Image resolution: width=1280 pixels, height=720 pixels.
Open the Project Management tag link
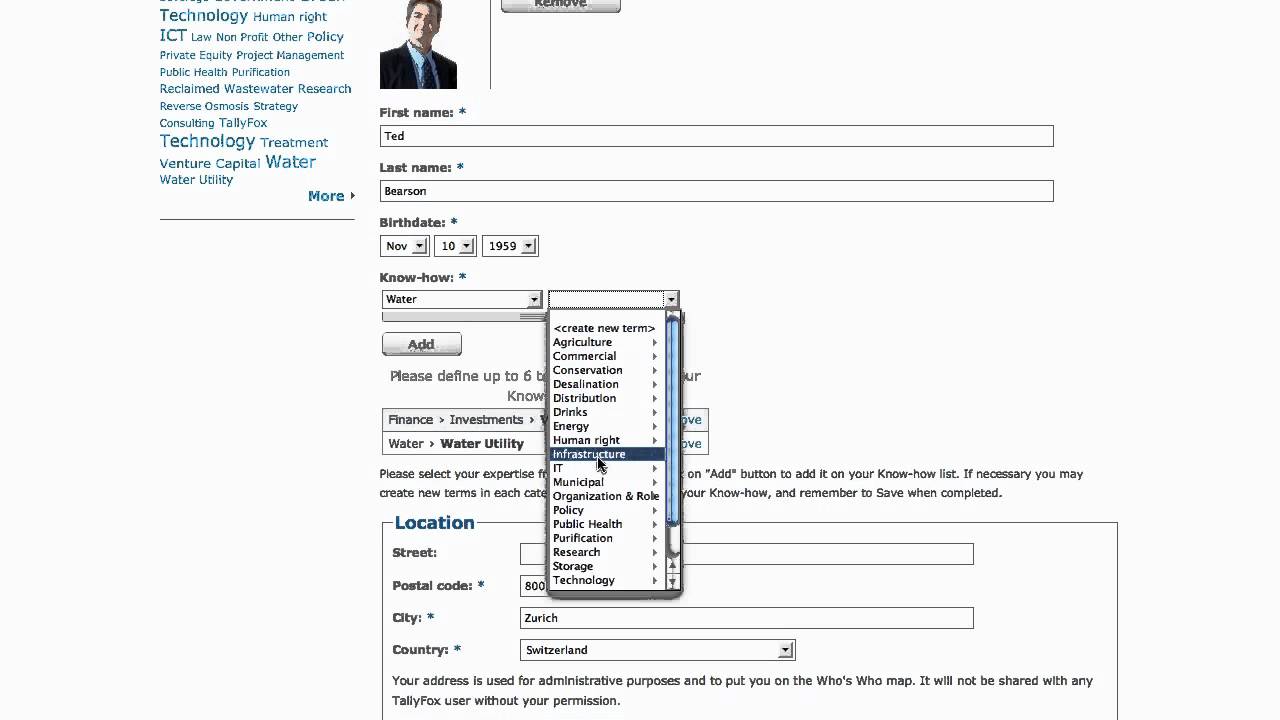point(290,55)
